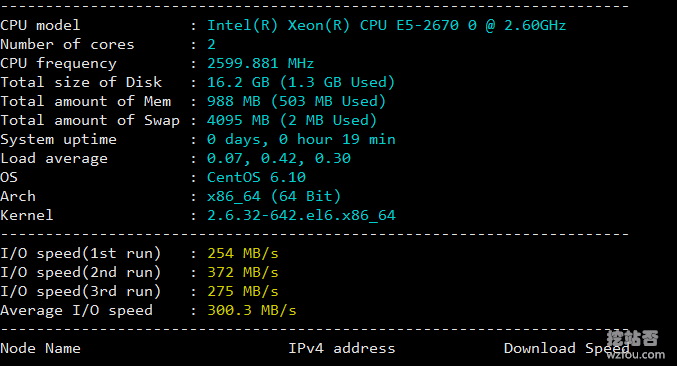The height and width of the screenshot is (366, 677).
Task: Select the cores value 2
Action: click(211, 44)
